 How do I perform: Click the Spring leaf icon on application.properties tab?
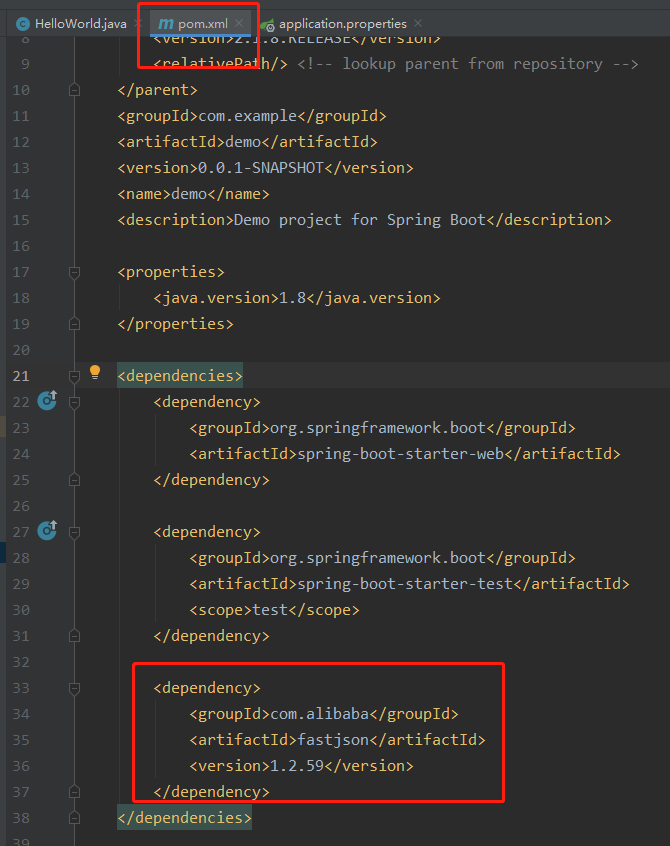(267, 24)
